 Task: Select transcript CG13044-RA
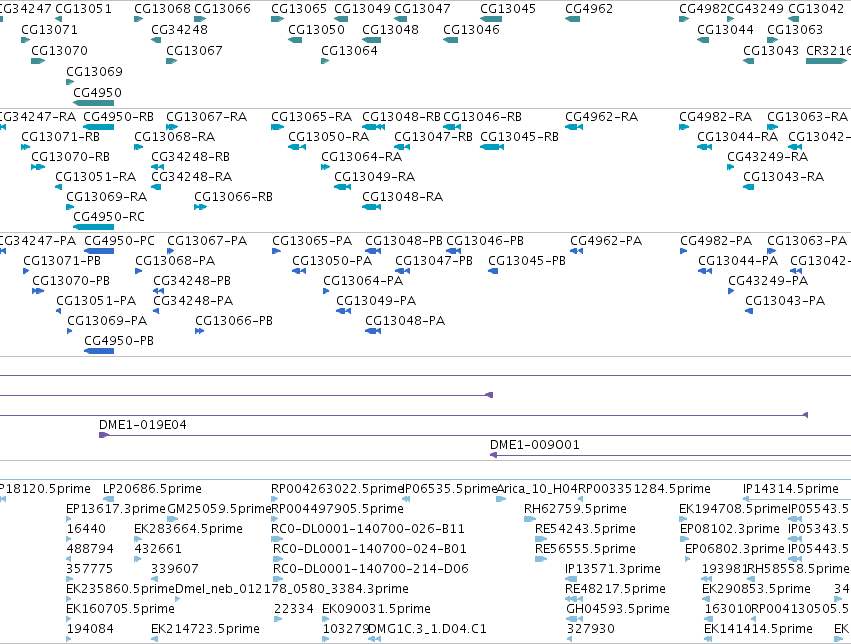pyautogui.click(x=737, y=137)
